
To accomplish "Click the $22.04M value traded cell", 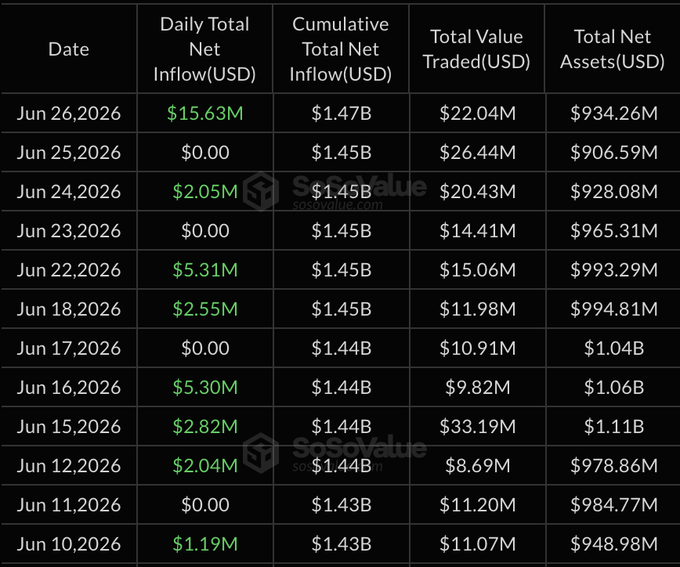I will (x=477, y=113).
